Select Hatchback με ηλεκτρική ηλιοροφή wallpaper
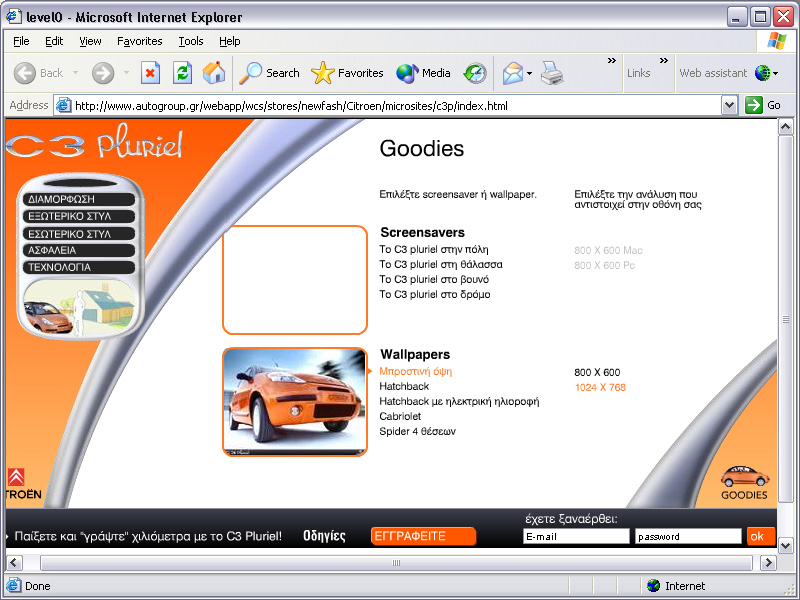 (459, 402)
